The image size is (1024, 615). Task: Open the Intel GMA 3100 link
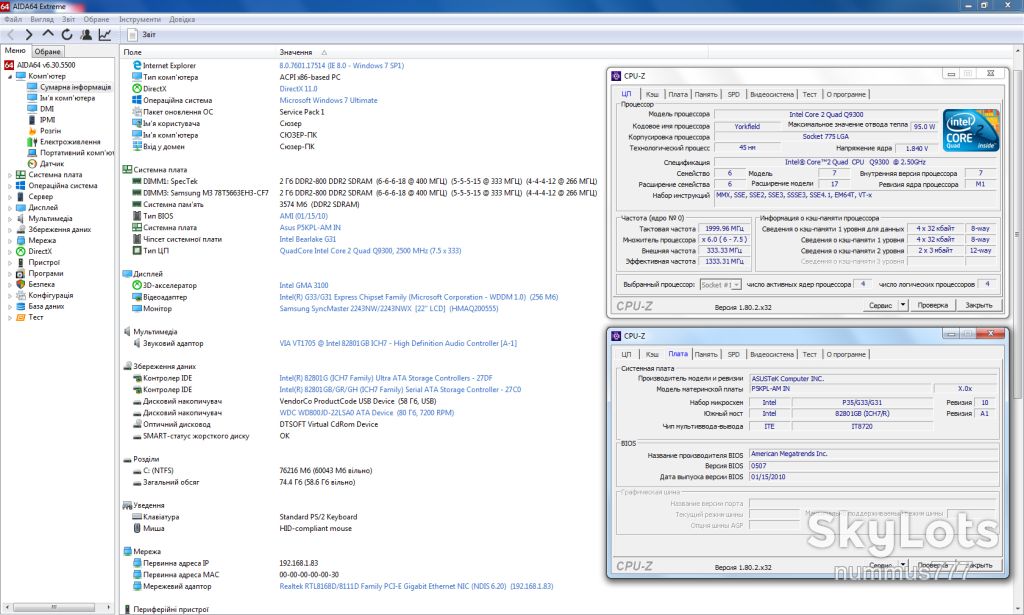pyautogui.click(x=304, y=285)
